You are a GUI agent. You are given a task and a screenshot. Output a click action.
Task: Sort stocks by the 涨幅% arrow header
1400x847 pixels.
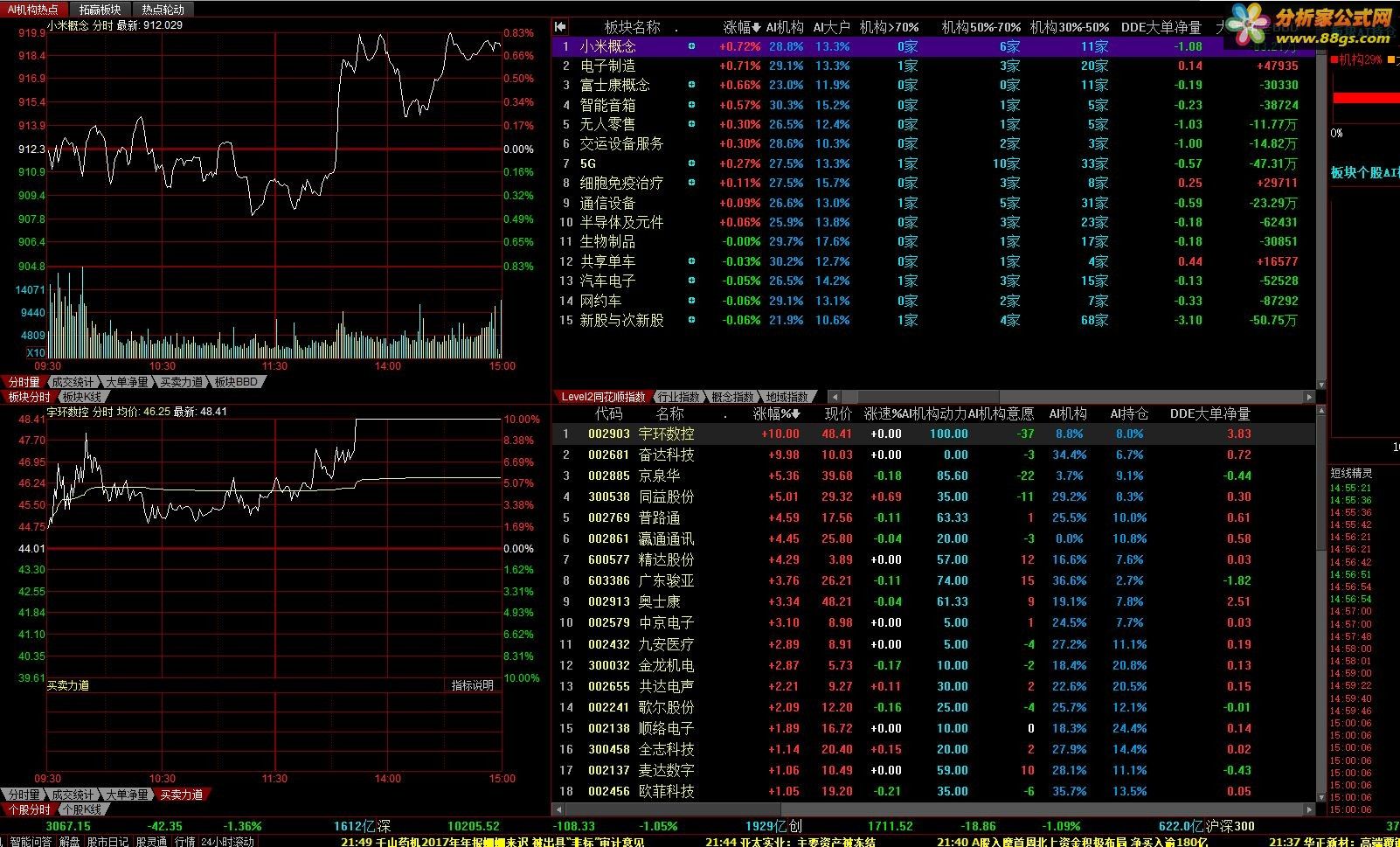(x=777, y=413)
